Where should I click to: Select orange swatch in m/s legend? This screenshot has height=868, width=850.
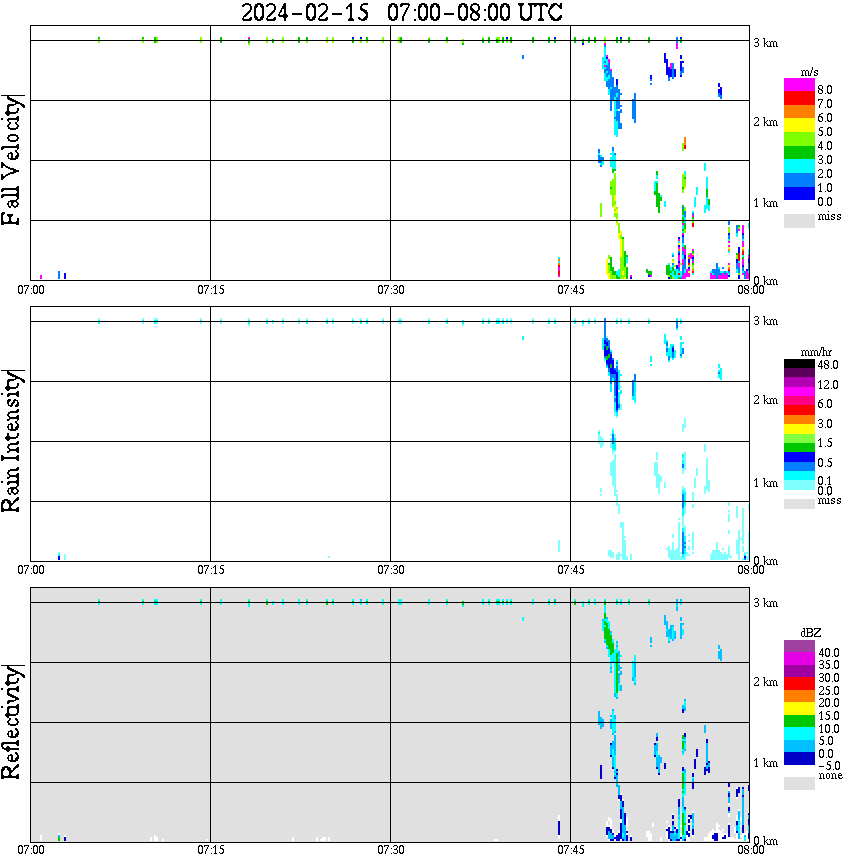[799, 113]
